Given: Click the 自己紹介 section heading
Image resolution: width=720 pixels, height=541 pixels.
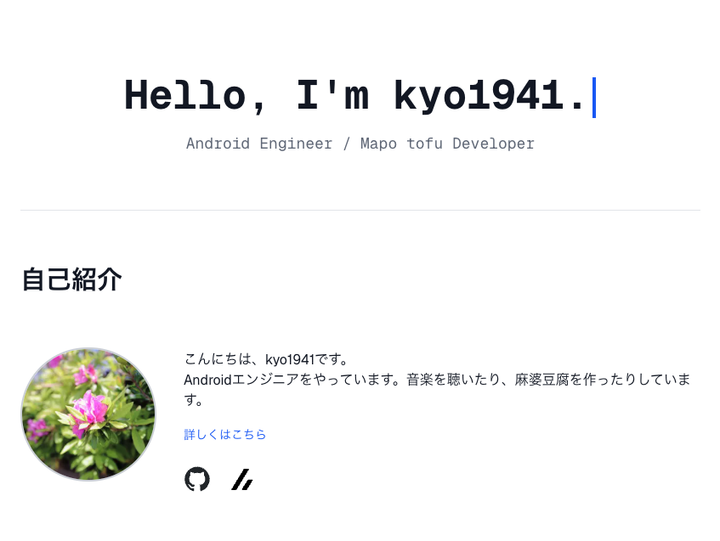Looking at the screenshot, I should (72, 279).
